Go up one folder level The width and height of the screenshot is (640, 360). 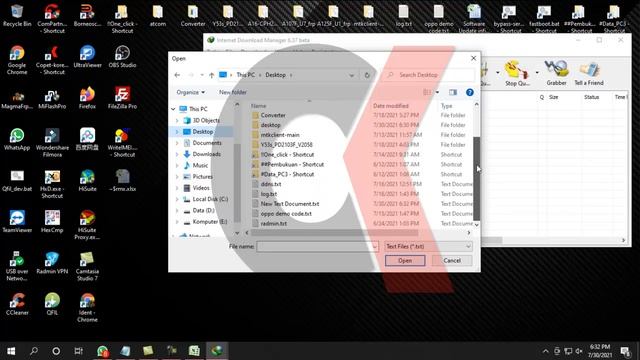tap(211, 75)
